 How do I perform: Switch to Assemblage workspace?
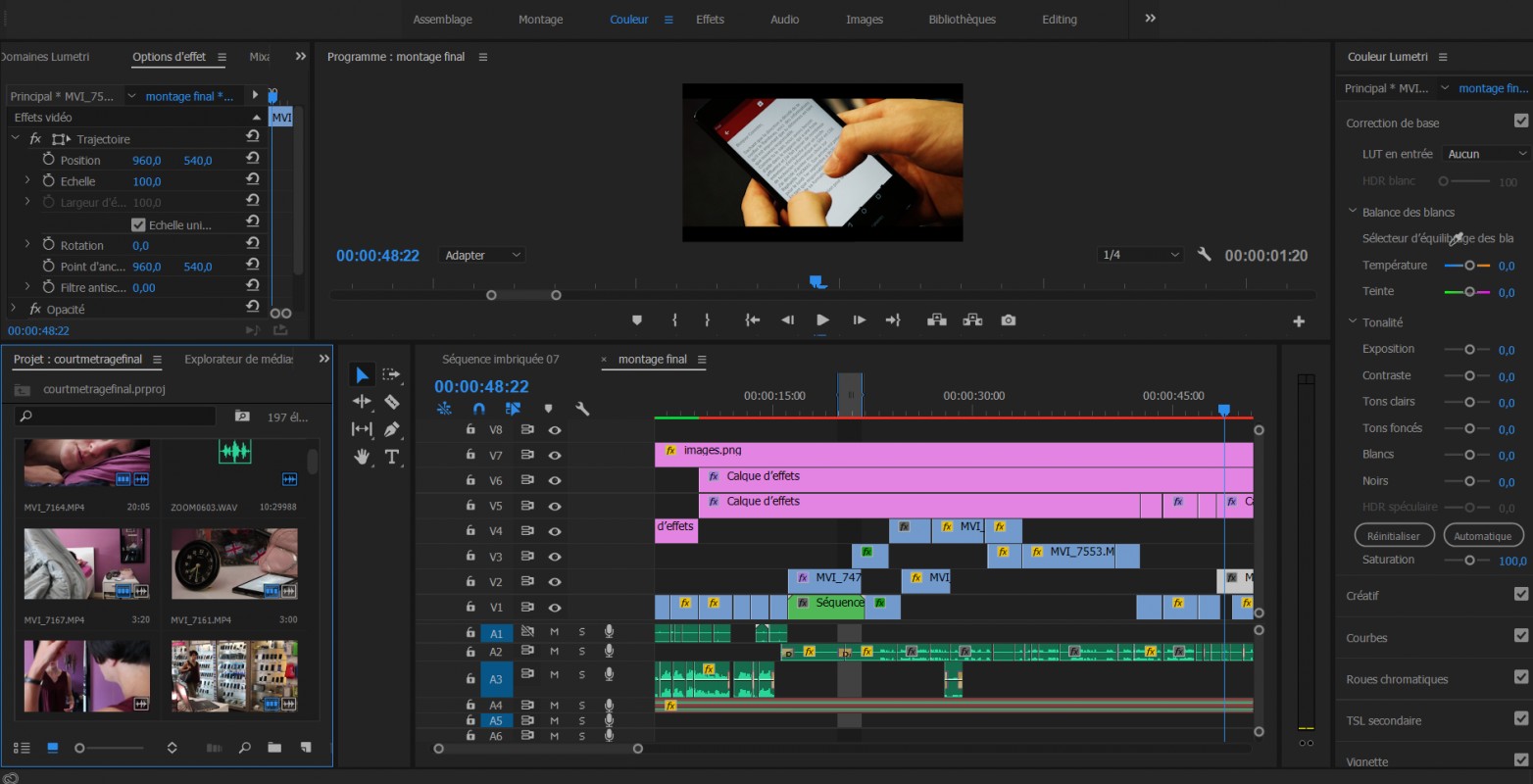[442, 20]
